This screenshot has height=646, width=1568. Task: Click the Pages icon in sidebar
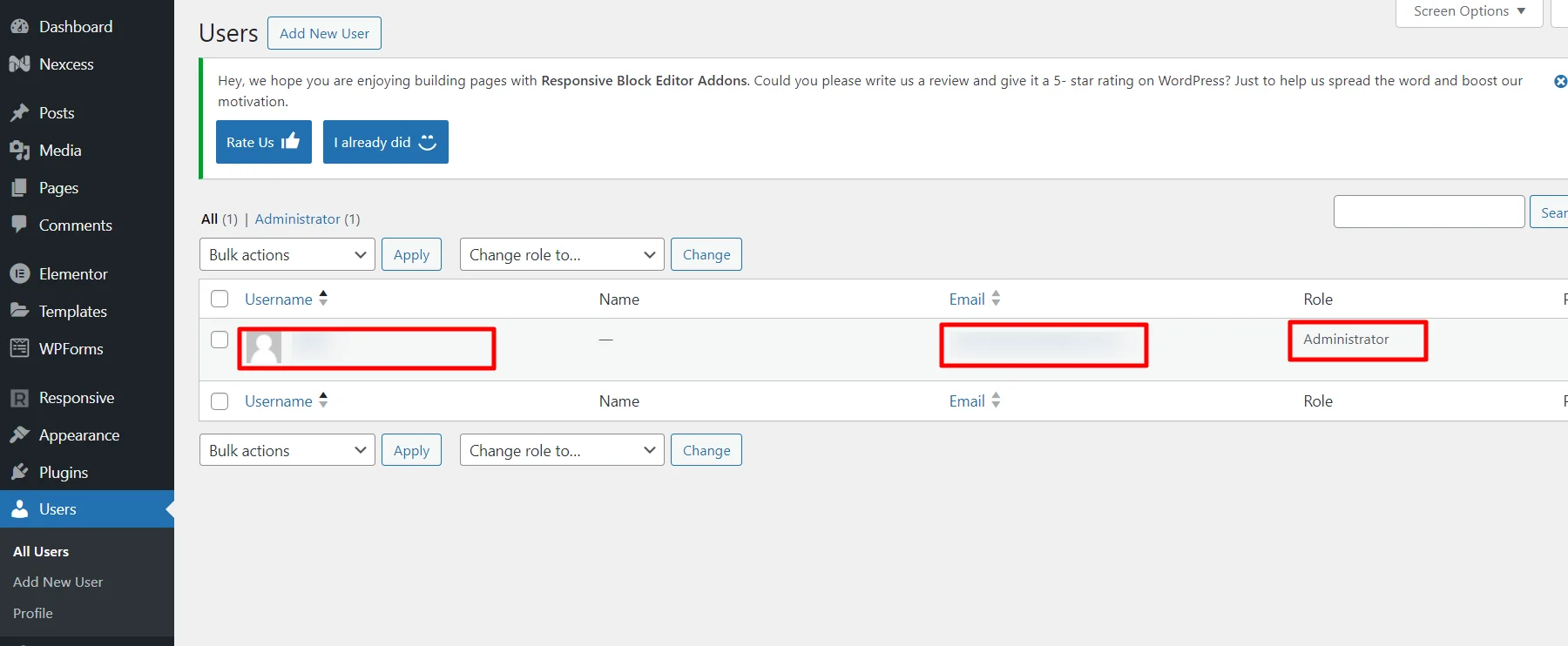click(x=19, y=188)
